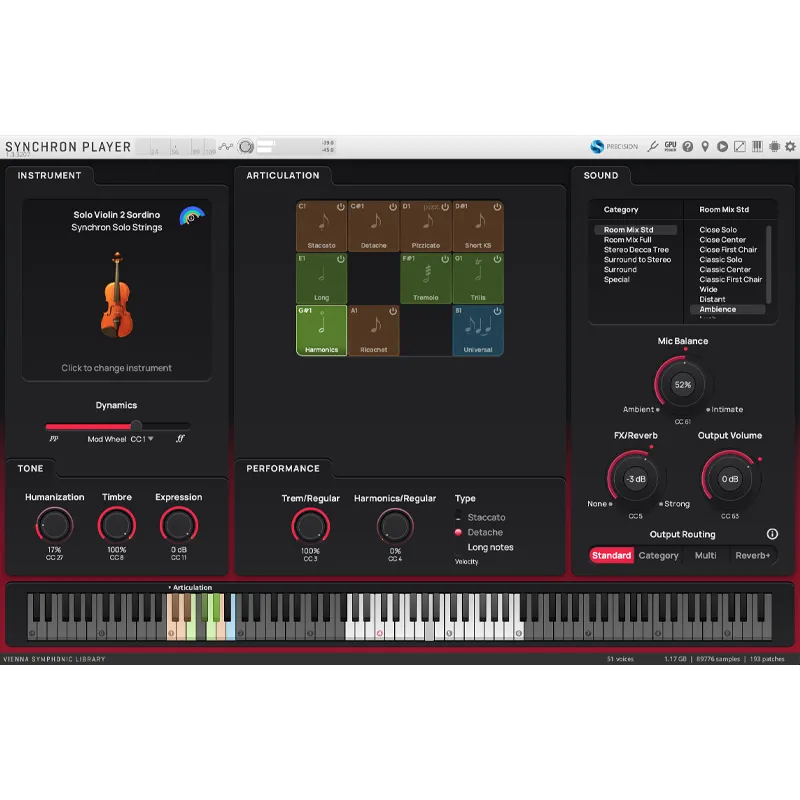800x800 pixels.
Task: Select the Ambience preset
Action: click(727, 309)
